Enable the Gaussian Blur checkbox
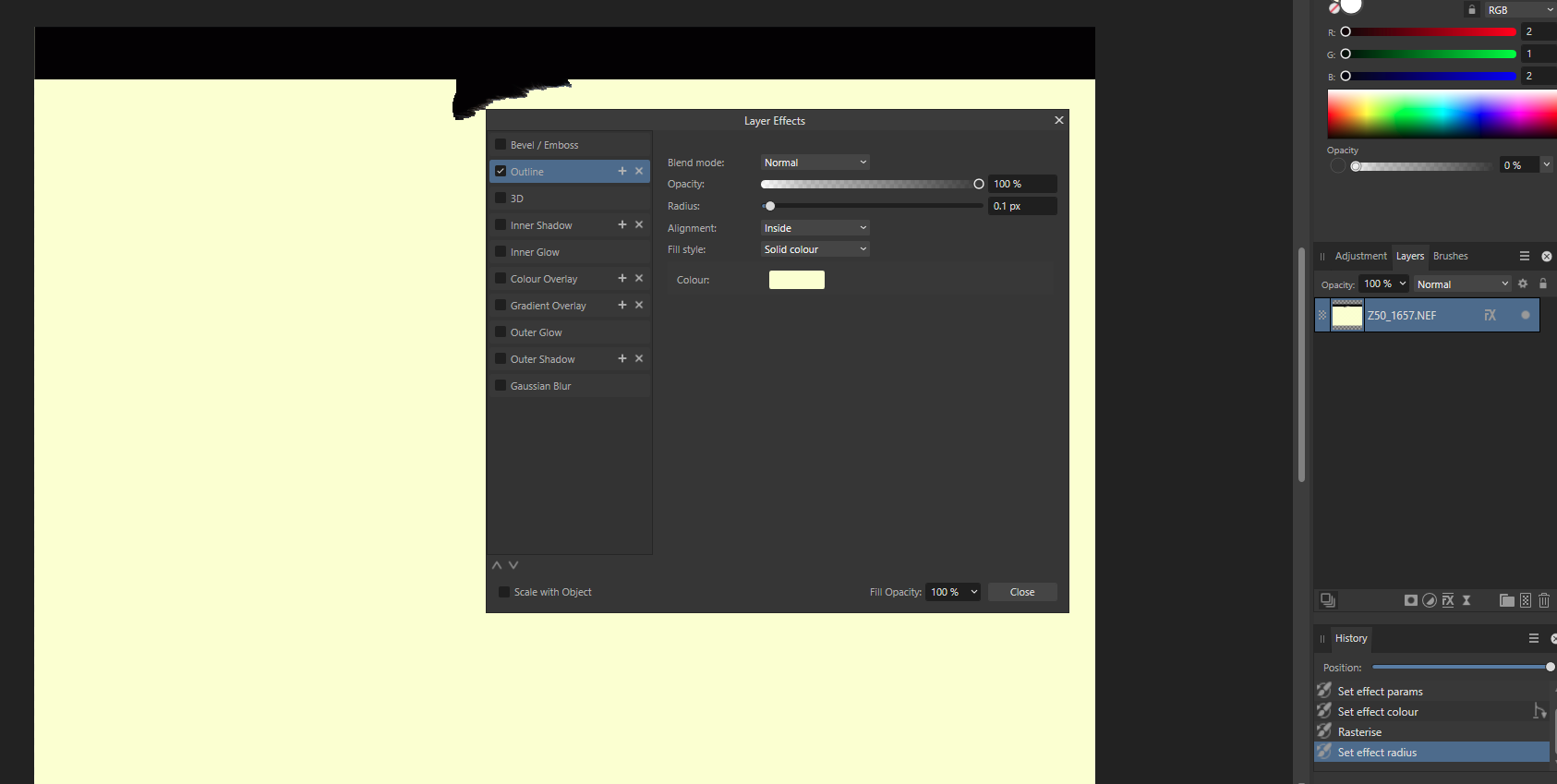1557x784 pixels. point(501,385)
